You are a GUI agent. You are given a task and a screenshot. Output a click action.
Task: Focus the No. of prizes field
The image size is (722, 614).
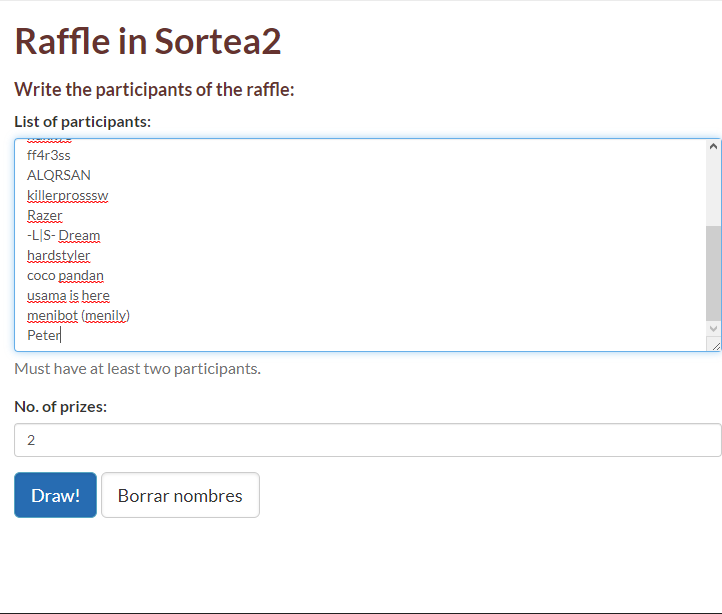367,440
